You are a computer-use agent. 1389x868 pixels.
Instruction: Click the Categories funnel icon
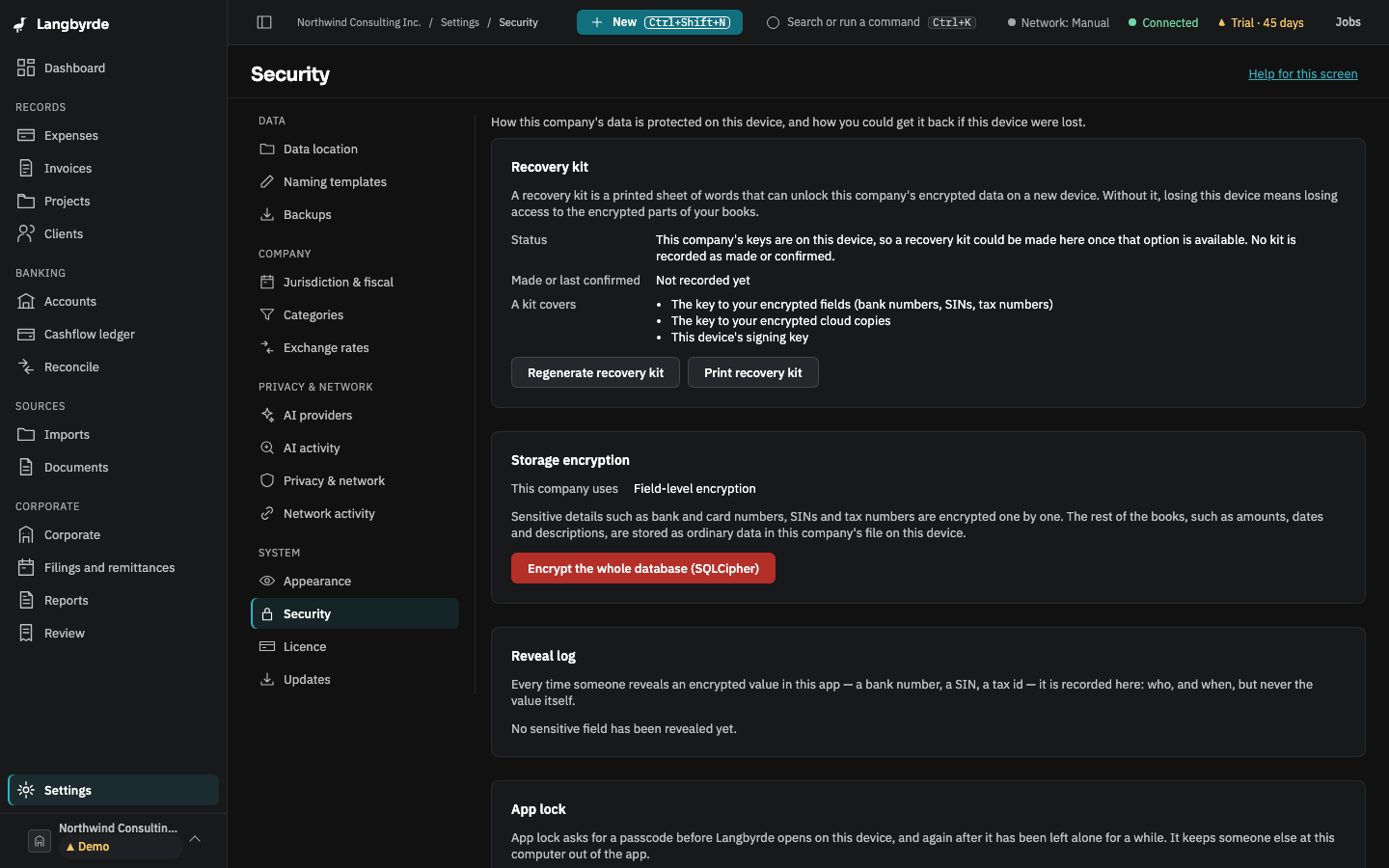[x=267, y=314]
